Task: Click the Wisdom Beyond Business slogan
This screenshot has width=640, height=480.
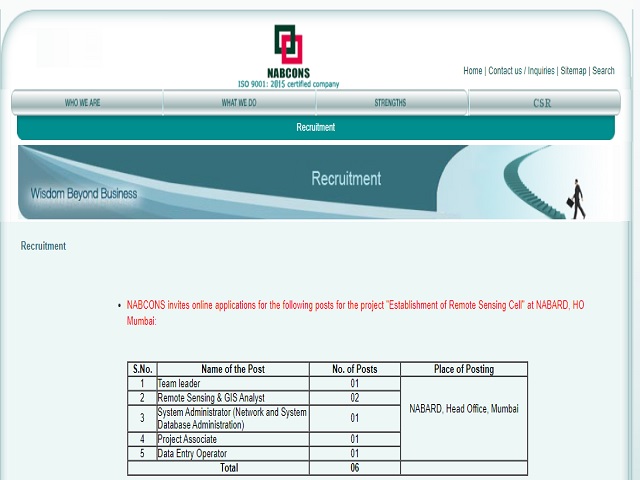Action: (x=83, y=193)
